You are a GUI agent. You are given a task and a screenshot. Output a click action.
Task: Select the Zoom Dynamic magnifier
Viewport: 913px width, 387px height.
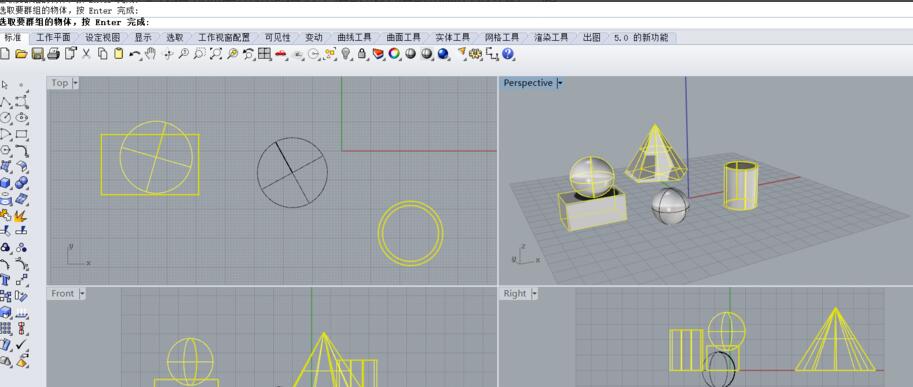[x=183, y=54]
